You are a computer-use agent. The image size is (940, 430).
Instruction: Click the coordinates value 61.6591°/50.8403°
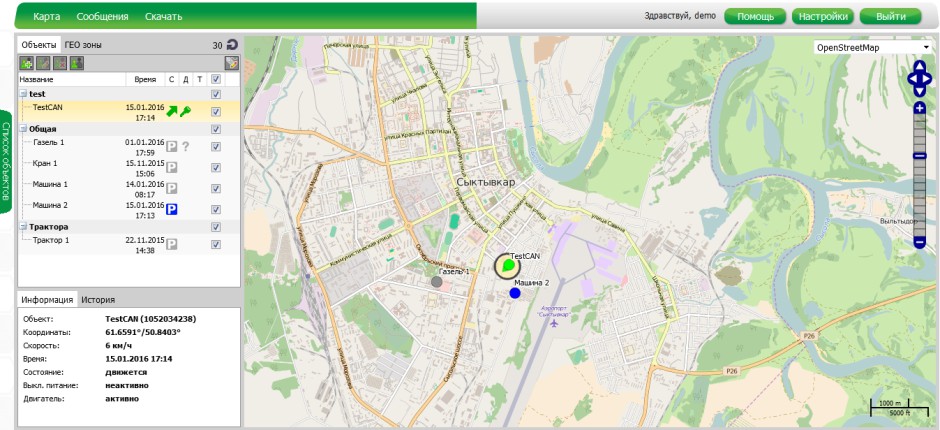point(143,332)
